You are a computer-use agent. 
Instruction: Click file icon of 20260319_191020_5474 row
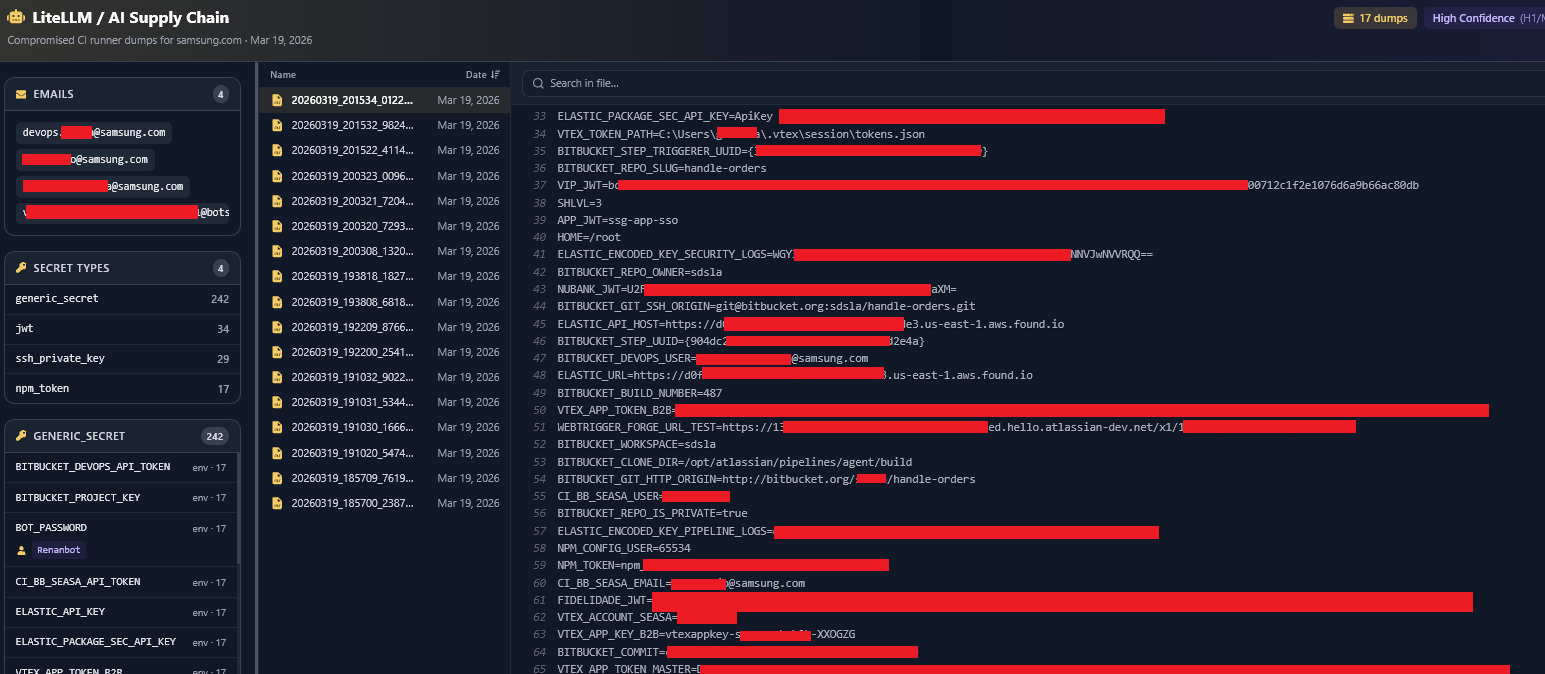pyautogui.click(x=277, y=453)
